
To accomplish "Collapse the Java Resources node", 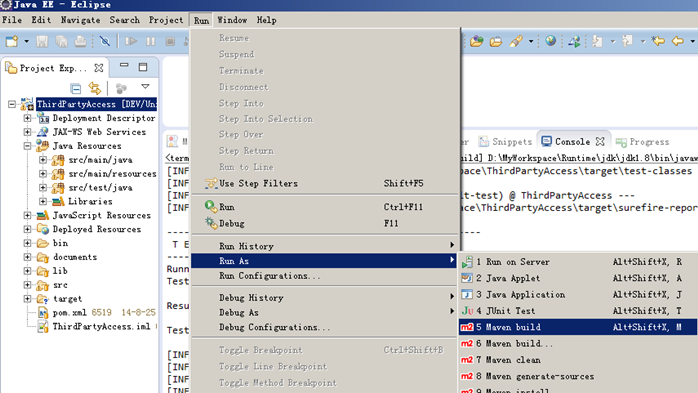I will coord(28,146).
